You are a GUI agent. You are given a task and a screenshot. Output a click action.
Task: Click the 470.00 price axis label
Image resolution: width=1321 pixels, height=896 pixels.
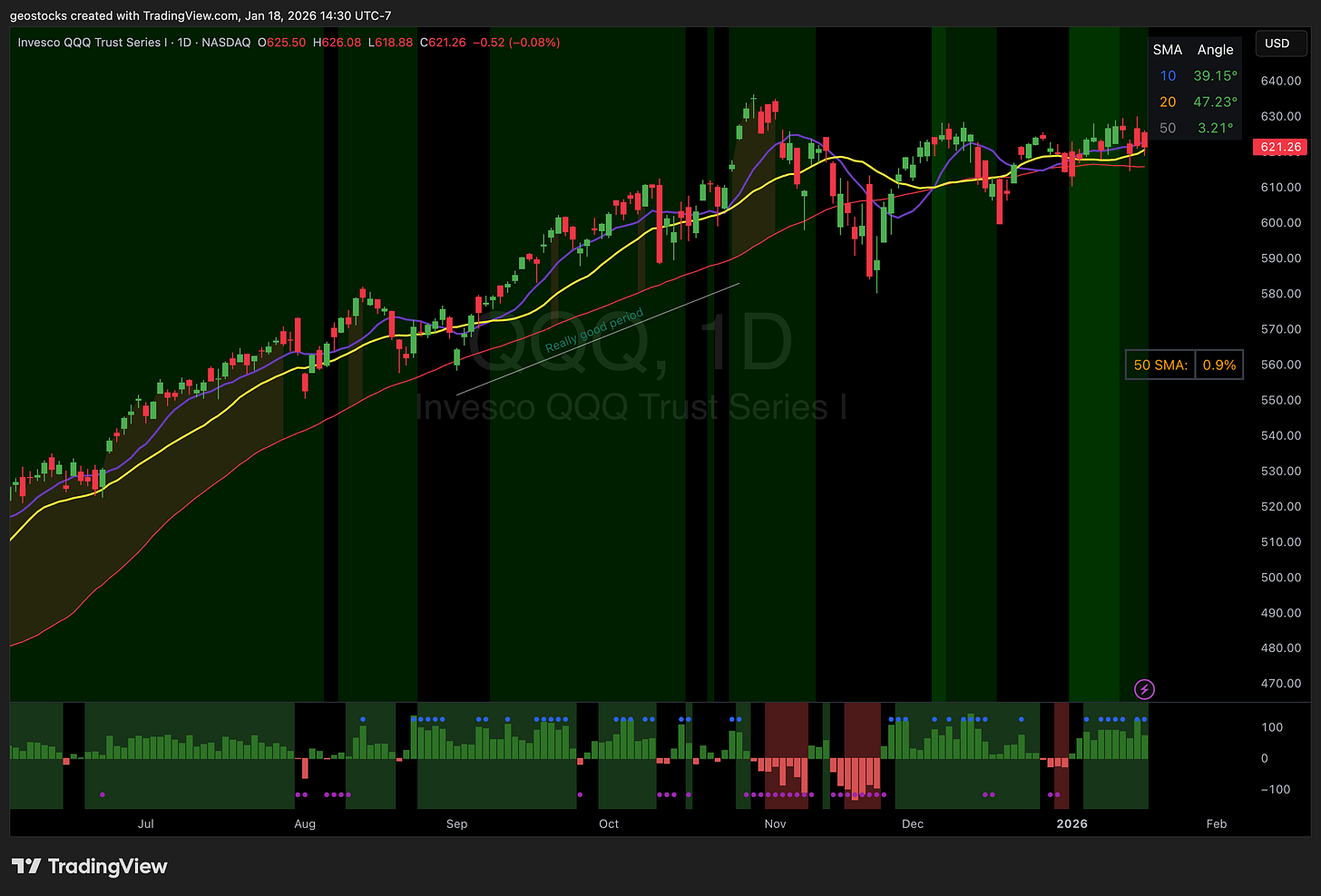(1281, 683)
